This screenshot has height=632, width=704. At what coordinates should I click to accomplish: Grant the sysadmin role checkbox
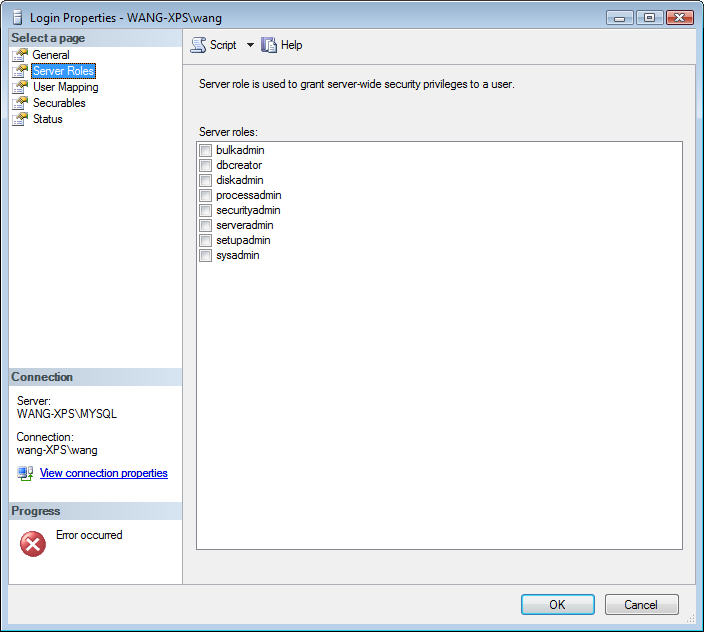point(205,255)
